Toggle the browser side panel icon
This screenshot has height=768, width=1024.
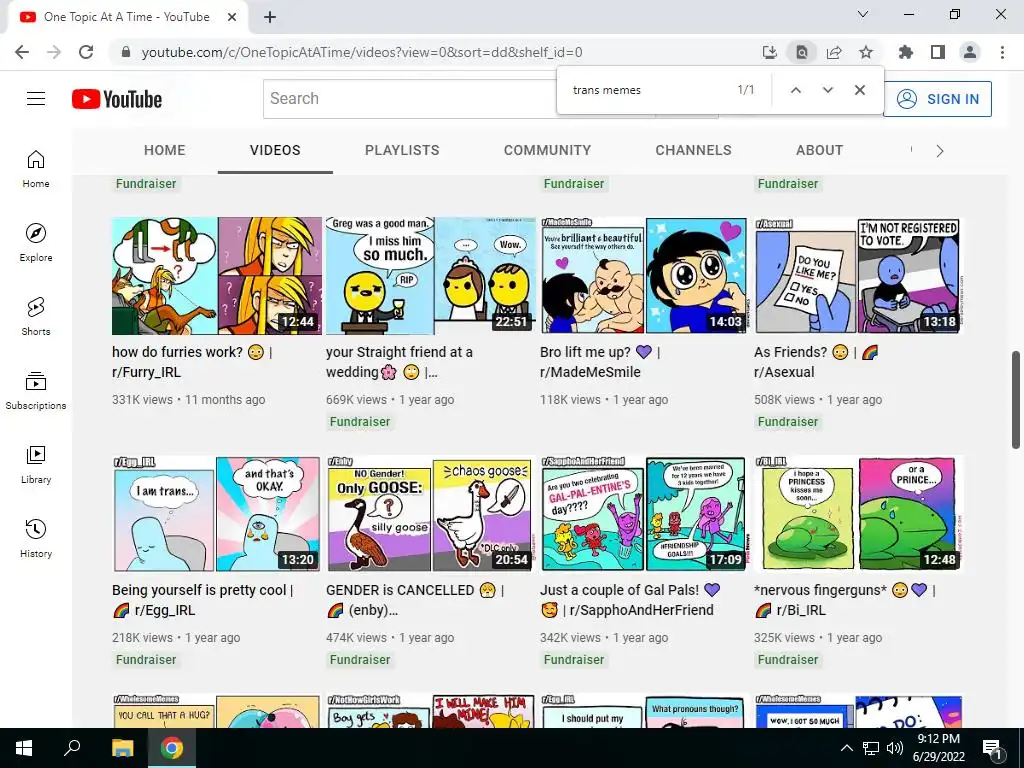pyautogui.click(x=938, y=52)
